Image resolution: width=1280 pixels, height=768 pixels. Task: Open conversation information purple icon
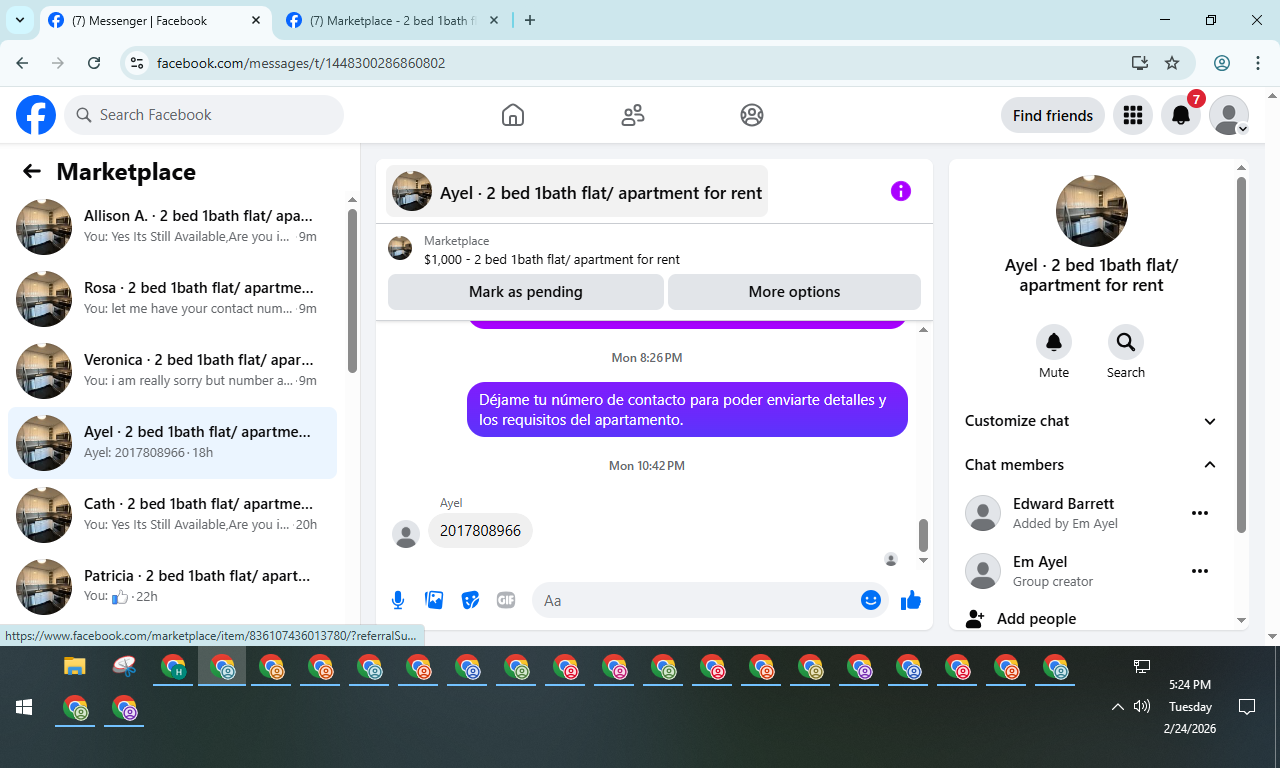click(x=901, y=191)
